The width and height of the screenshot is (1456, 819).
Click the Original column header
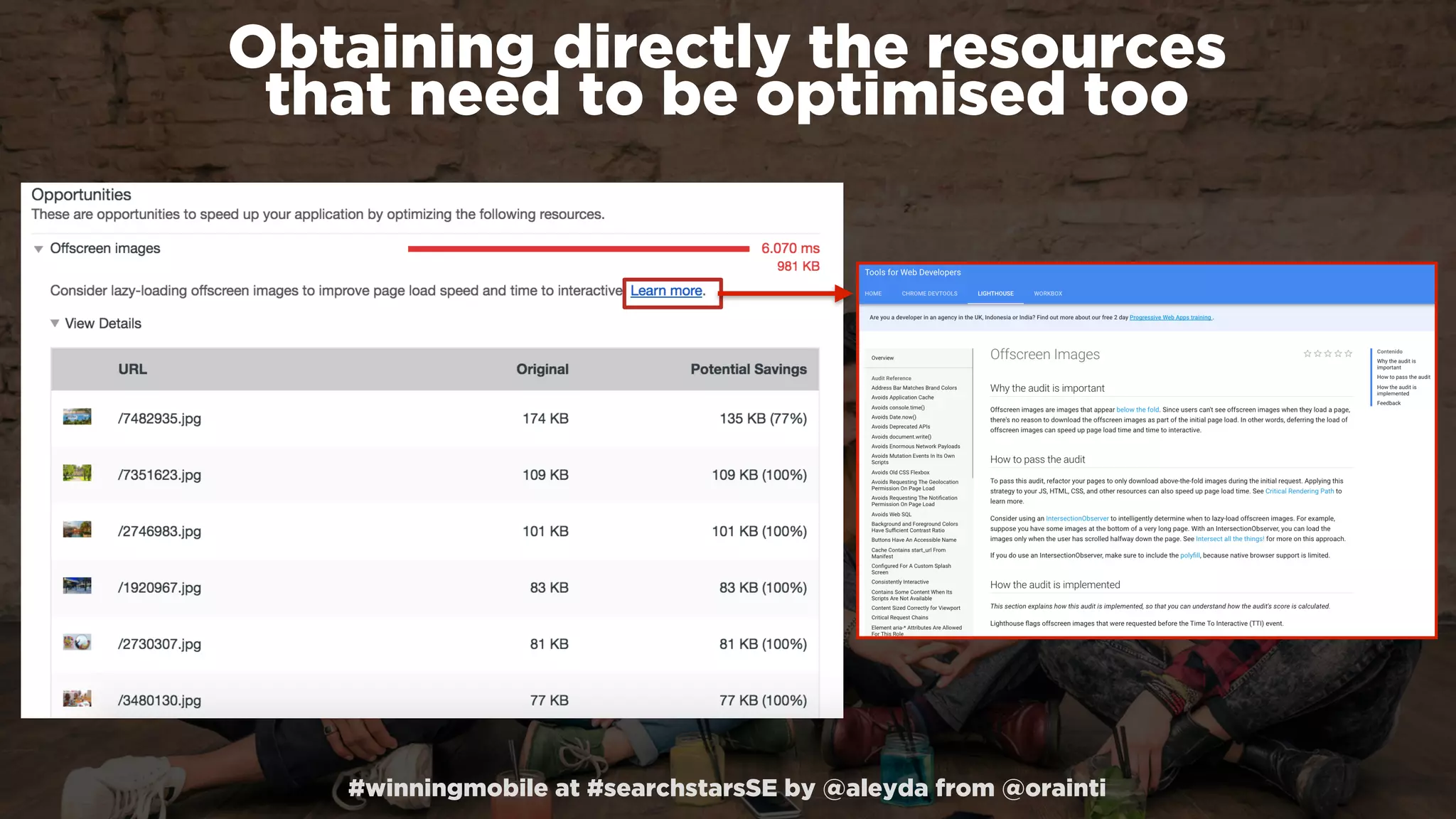coord(542,369)
